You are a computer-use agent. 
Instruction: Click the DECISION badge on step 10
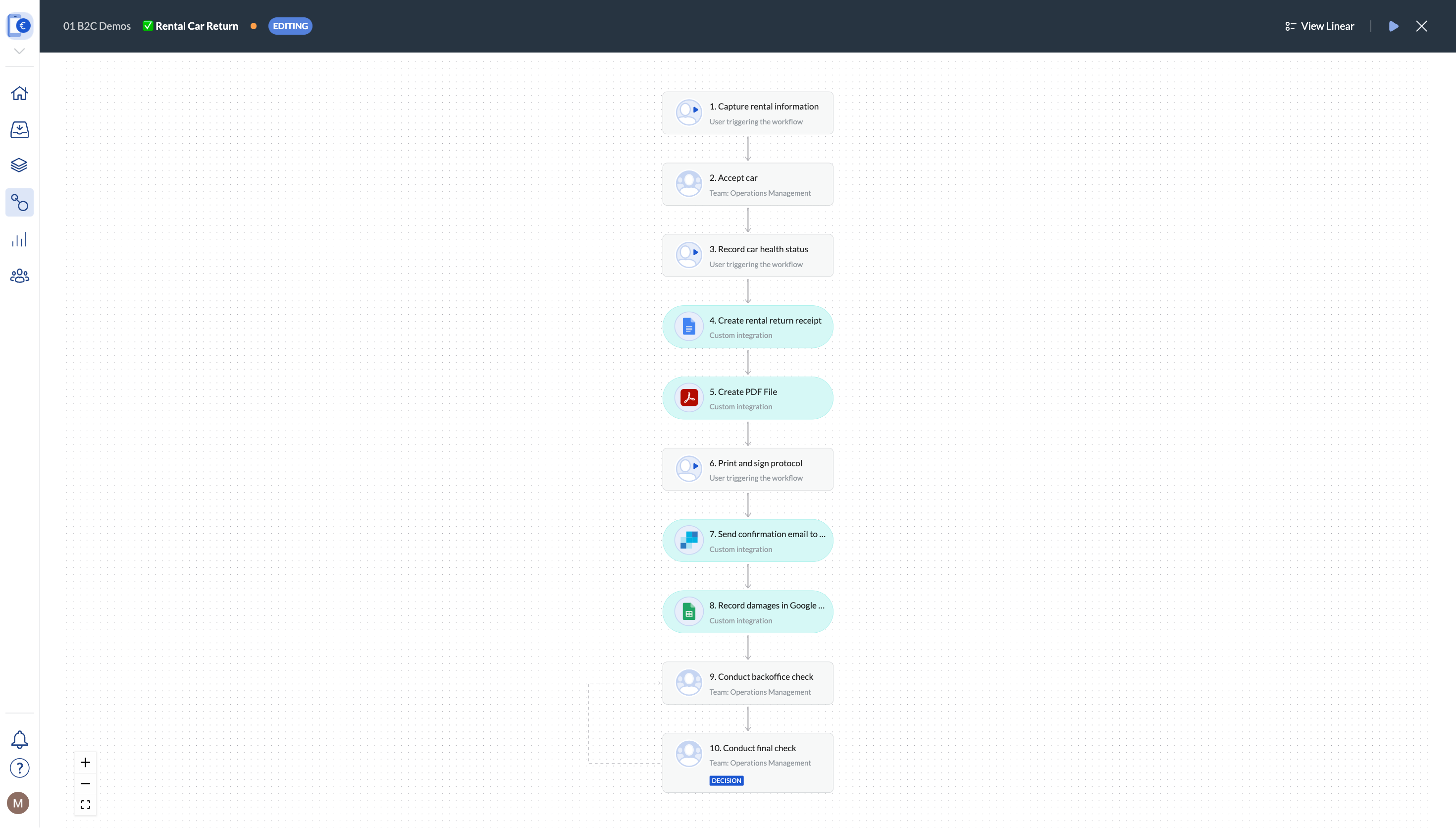tap(727, 781)
